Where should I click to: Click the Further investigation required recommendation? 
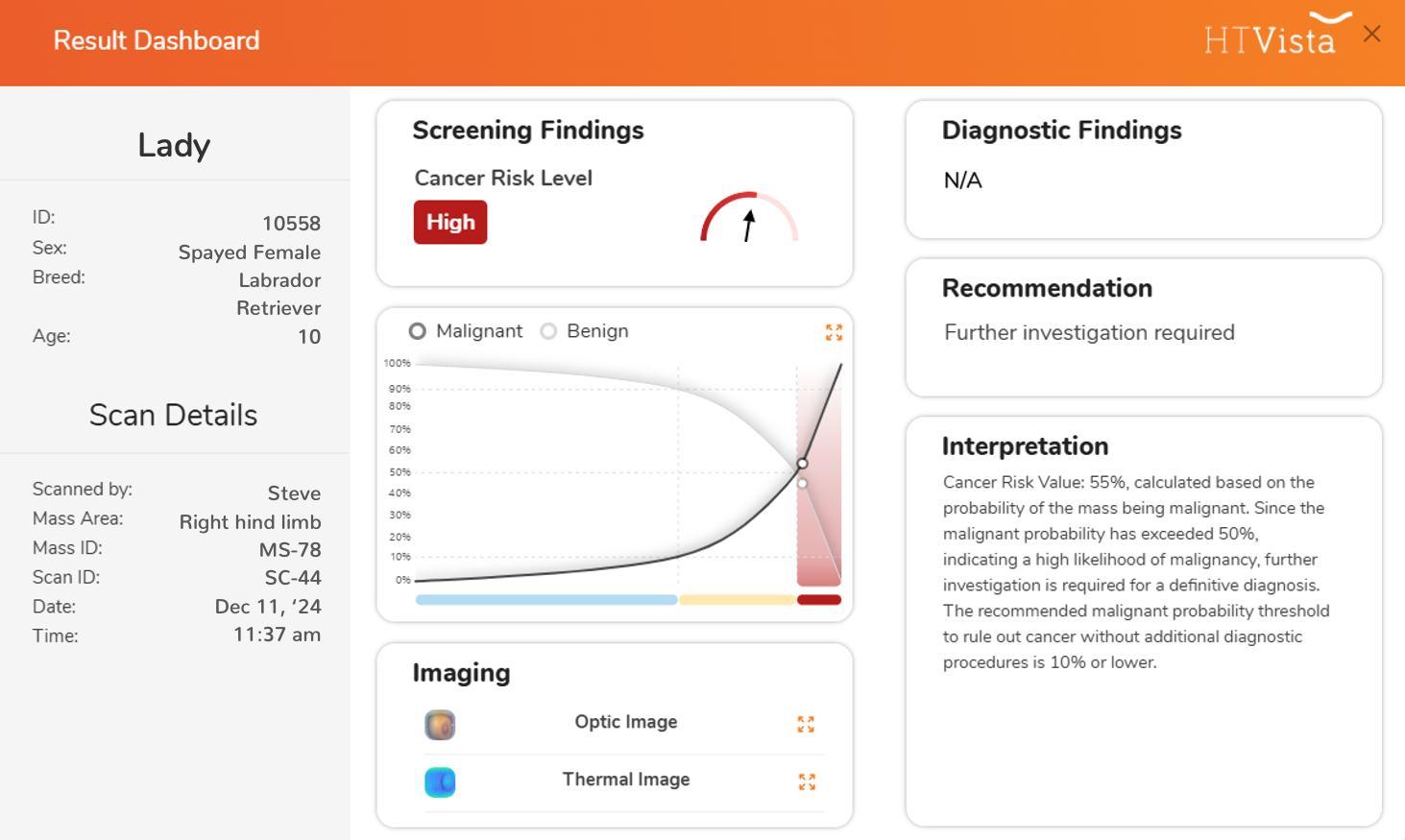coord(1089,332)
